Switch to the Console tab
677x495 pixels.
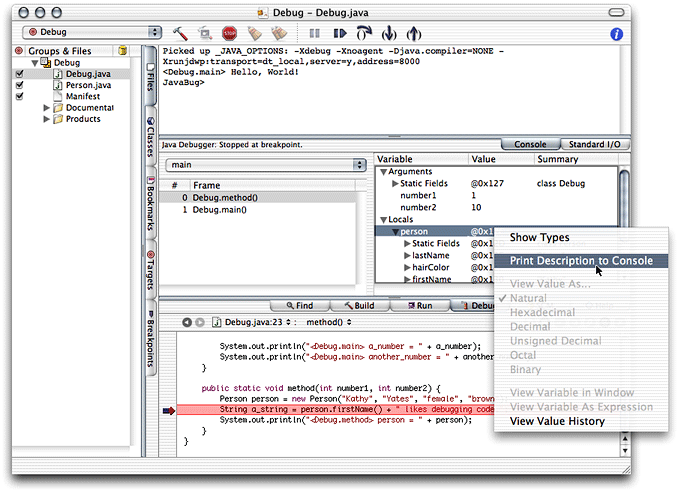[x=530, y=144]
